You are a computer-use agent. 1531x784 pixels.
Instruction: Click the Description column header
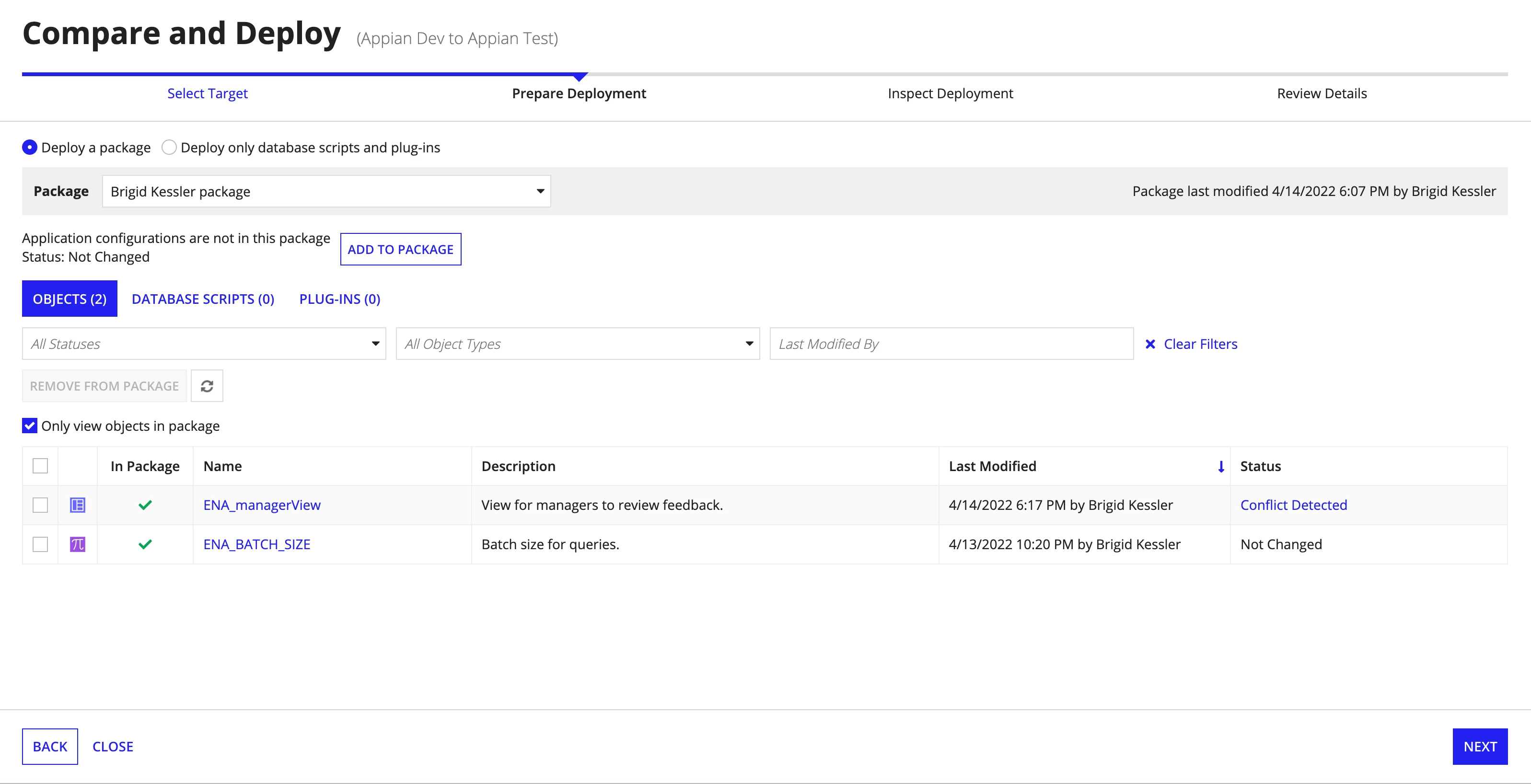point(518,467)
